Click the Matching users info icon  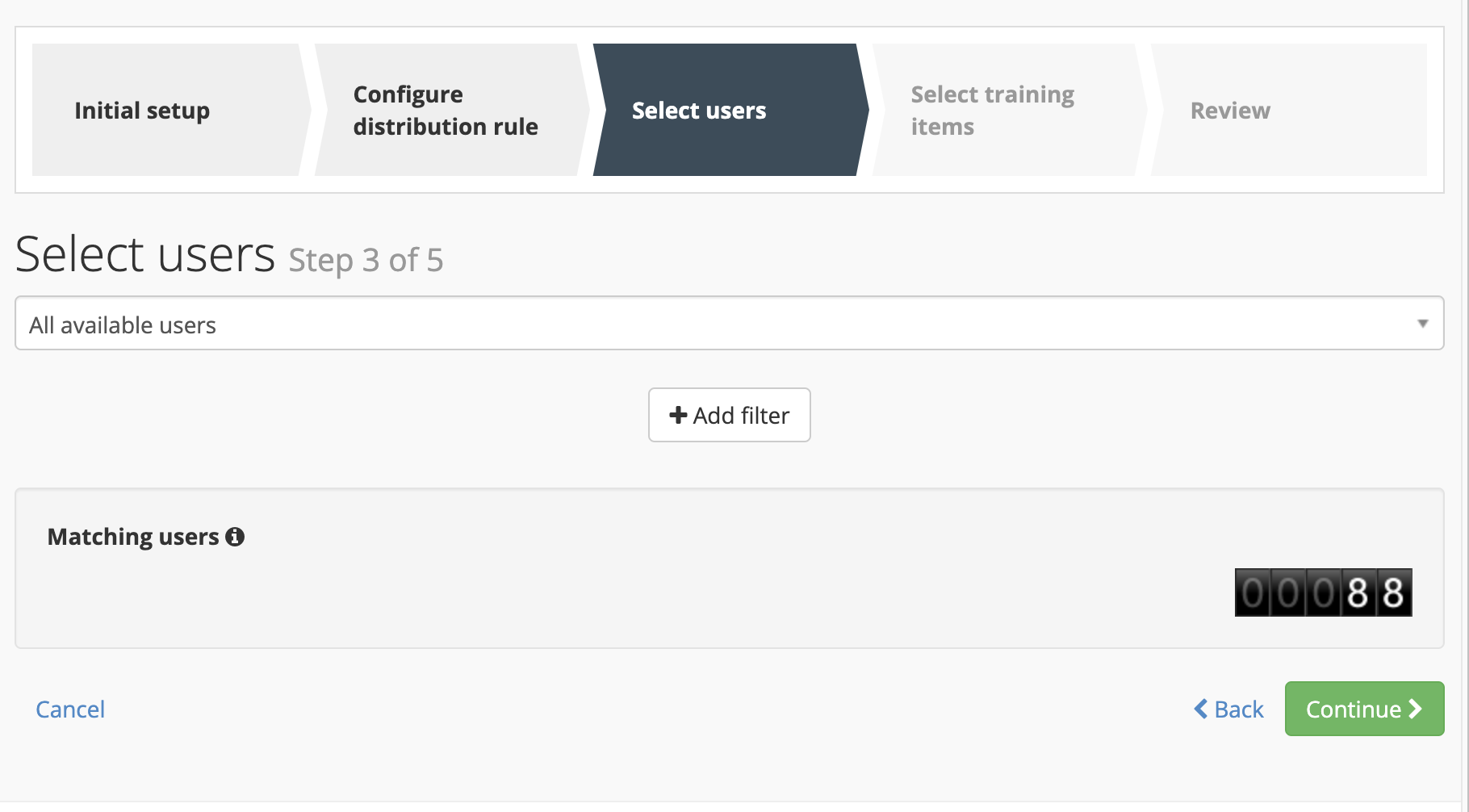click(x=235, y=537)
